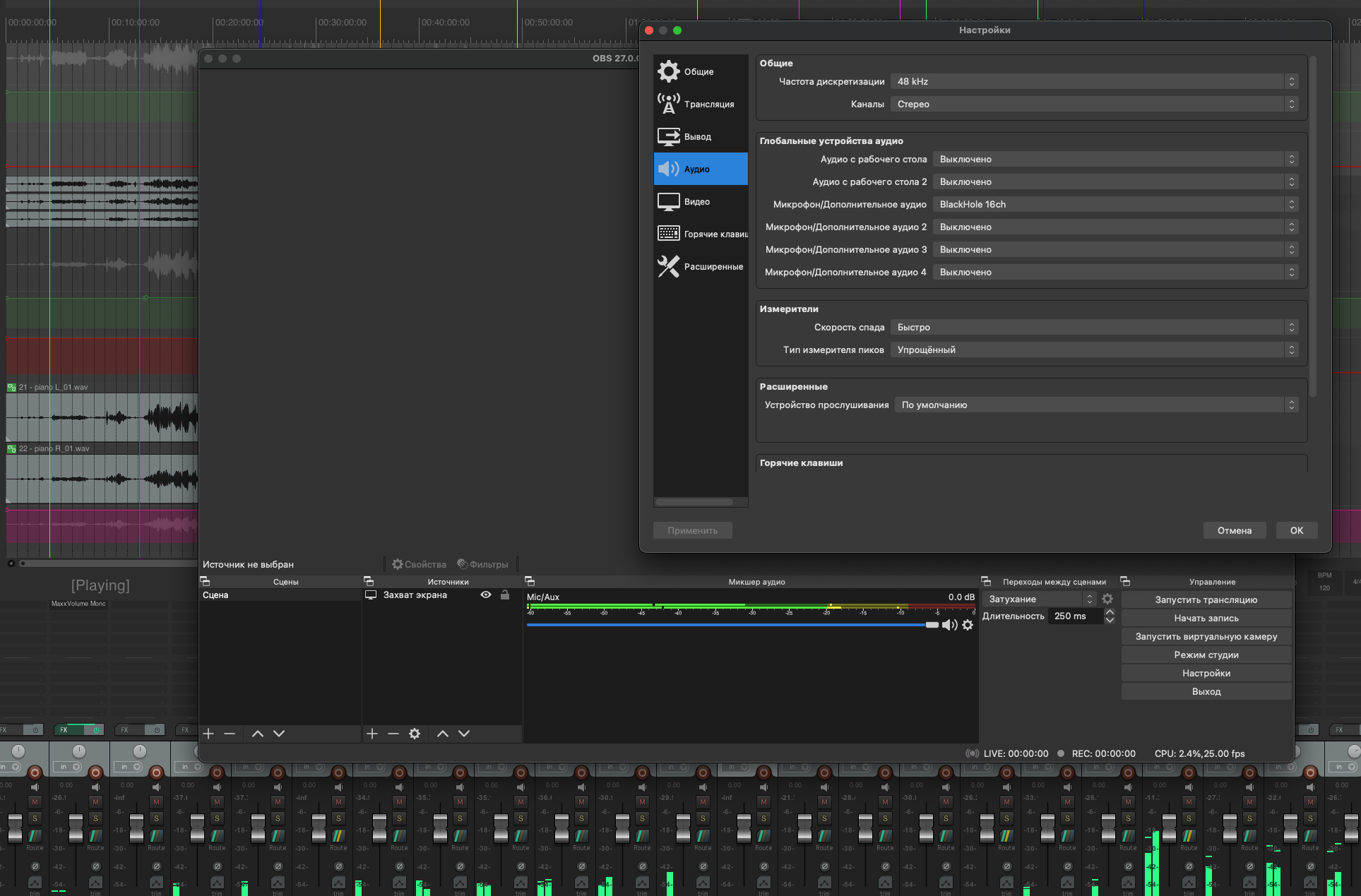Open the Вывод settings section
1361x896 pixels.
pyautogui.click(x=701, y=136)
